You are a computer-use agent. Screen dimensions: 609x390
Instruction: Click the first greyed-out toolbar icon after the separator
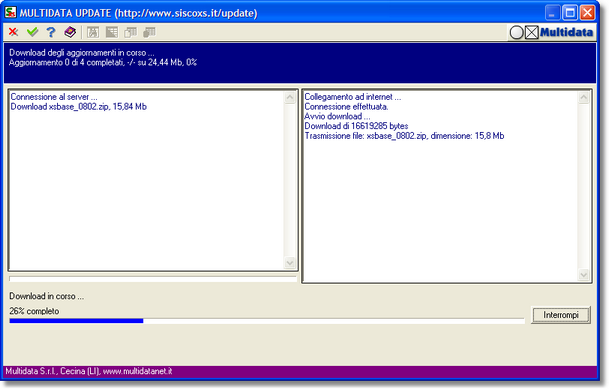93,32
